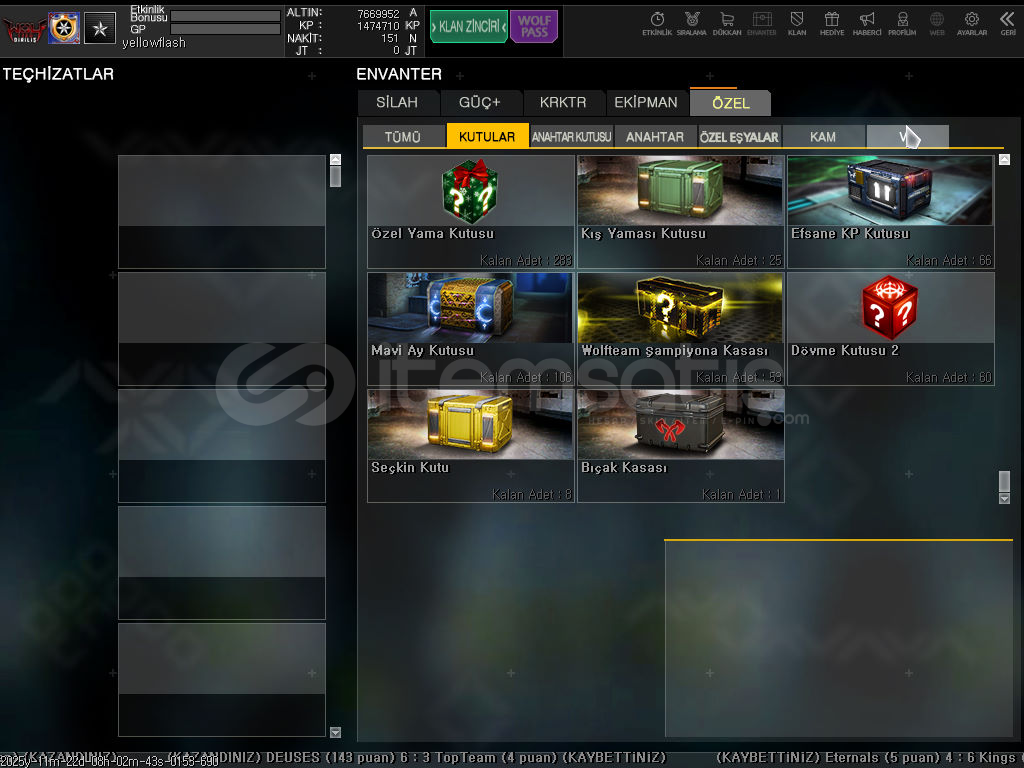Open the Etkinlik (events) icon
The image size is (1024, 768).
(x=657, y=23)
